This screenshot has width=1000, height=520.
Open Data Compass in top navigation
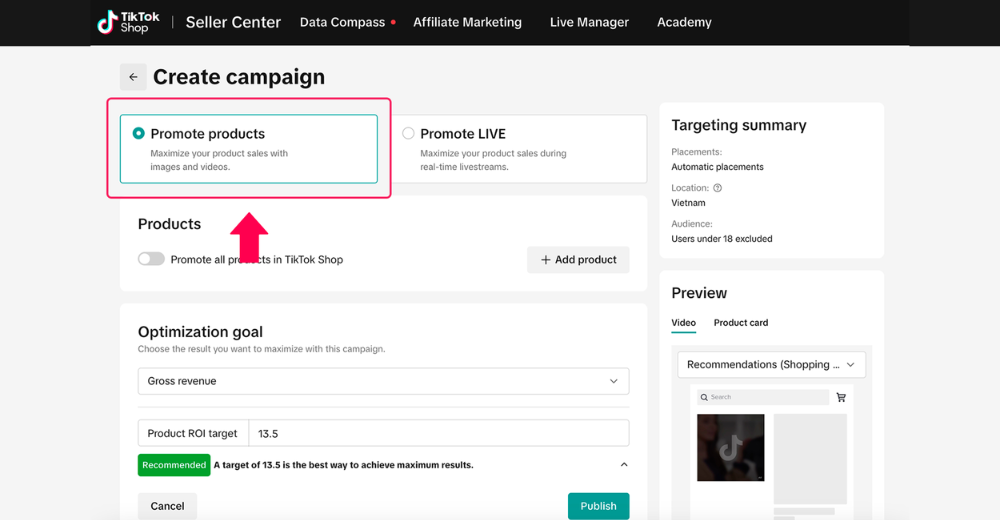tap(342, 22)
